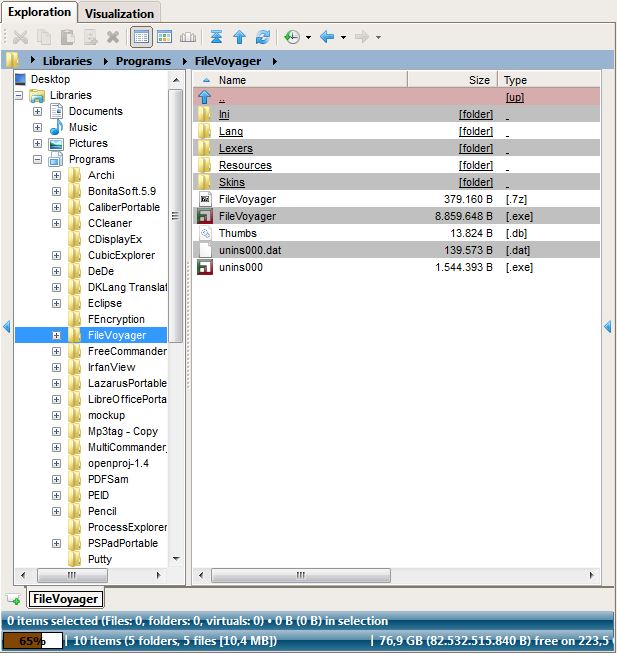Image resolution: width=617 pixels, height=654 pixels.
Task: Click the 8.859.648 B size cell
Action: pyautogui.click(x=463, y=216)
